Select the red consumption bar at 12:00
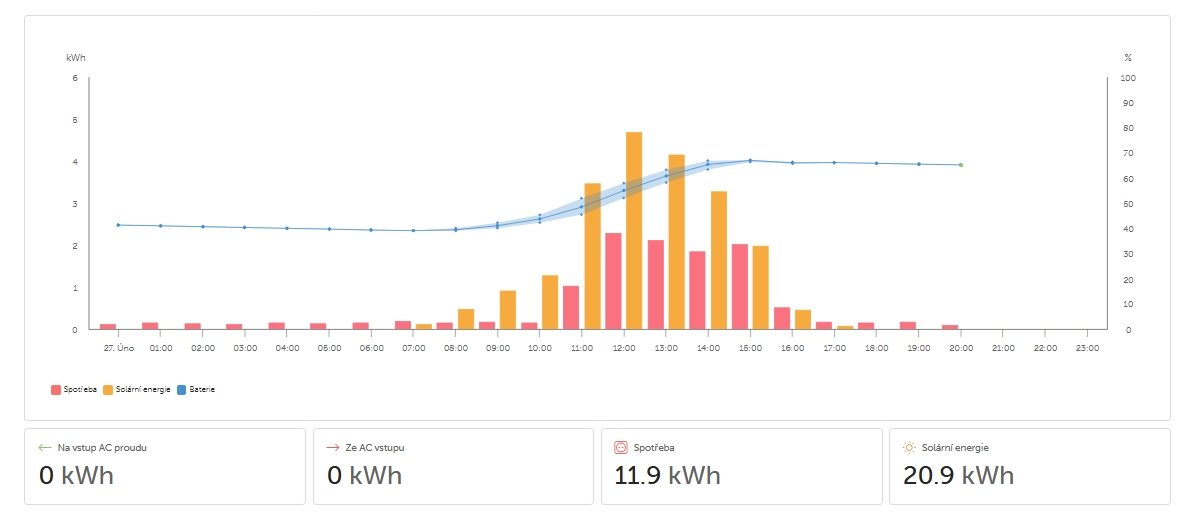Viewport: 1189px width, 524px height. [613, 281]
